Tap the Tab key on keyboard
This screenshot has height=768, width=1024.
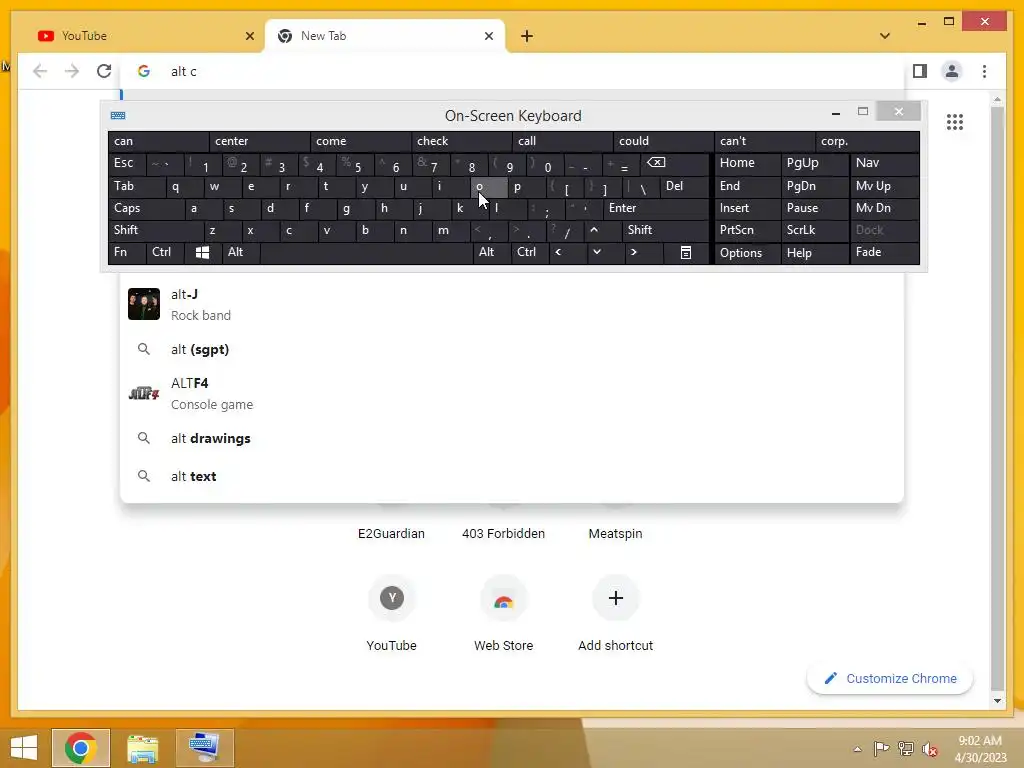(x=136, y=186)
